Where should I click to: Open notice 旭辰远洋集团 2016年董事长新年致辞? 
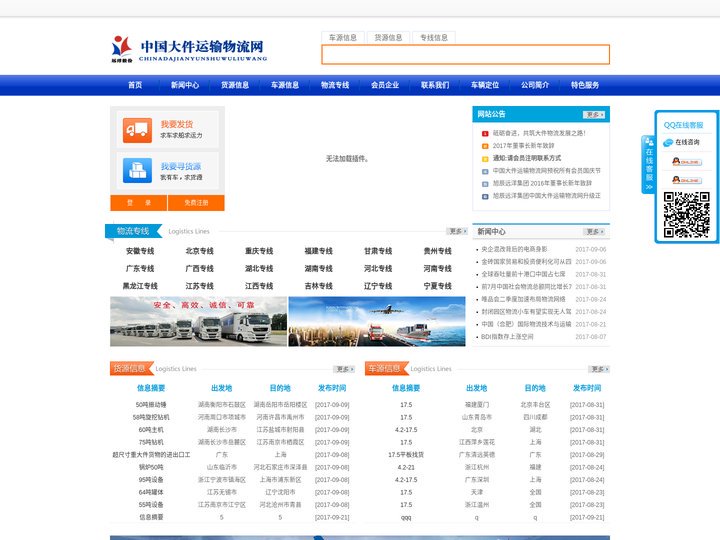(x=542, y=183)
